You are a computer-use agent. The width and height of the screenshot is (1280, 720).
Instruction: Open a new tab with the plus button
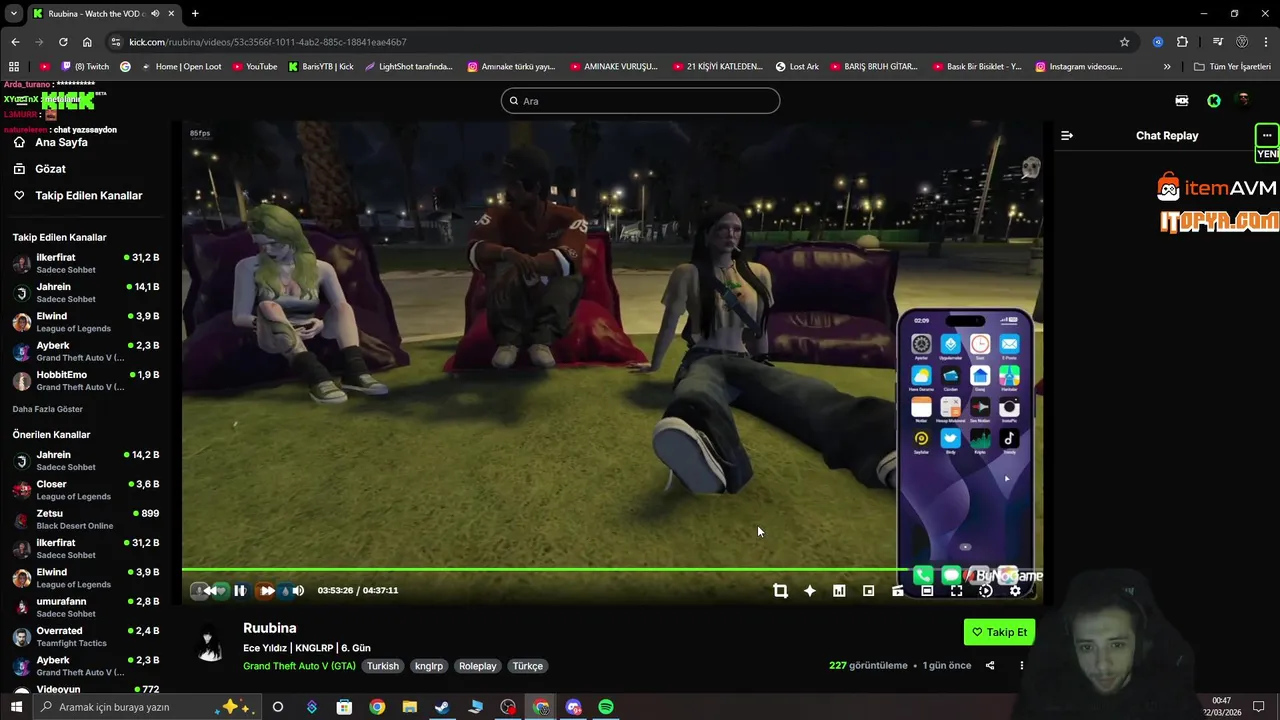click(x=195, y=14)
